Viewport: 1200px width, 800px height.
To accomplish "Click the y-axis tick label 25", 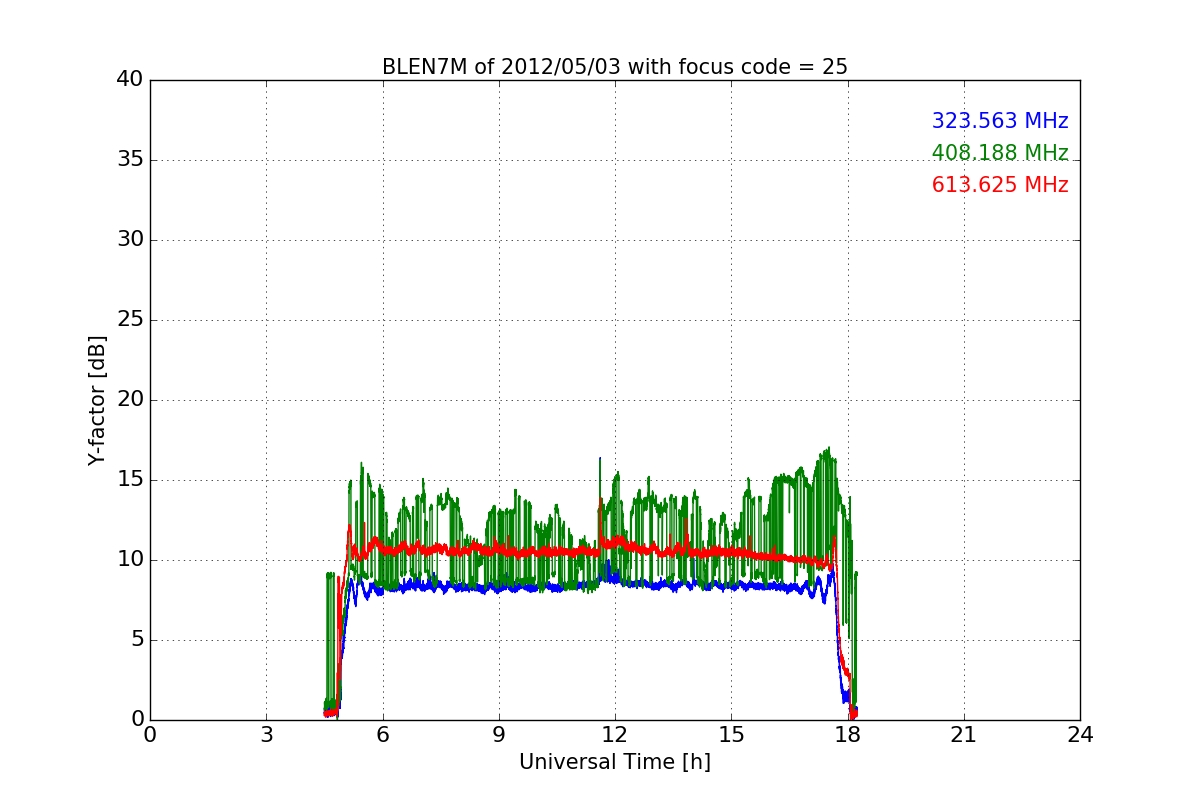I will point(129,320).
